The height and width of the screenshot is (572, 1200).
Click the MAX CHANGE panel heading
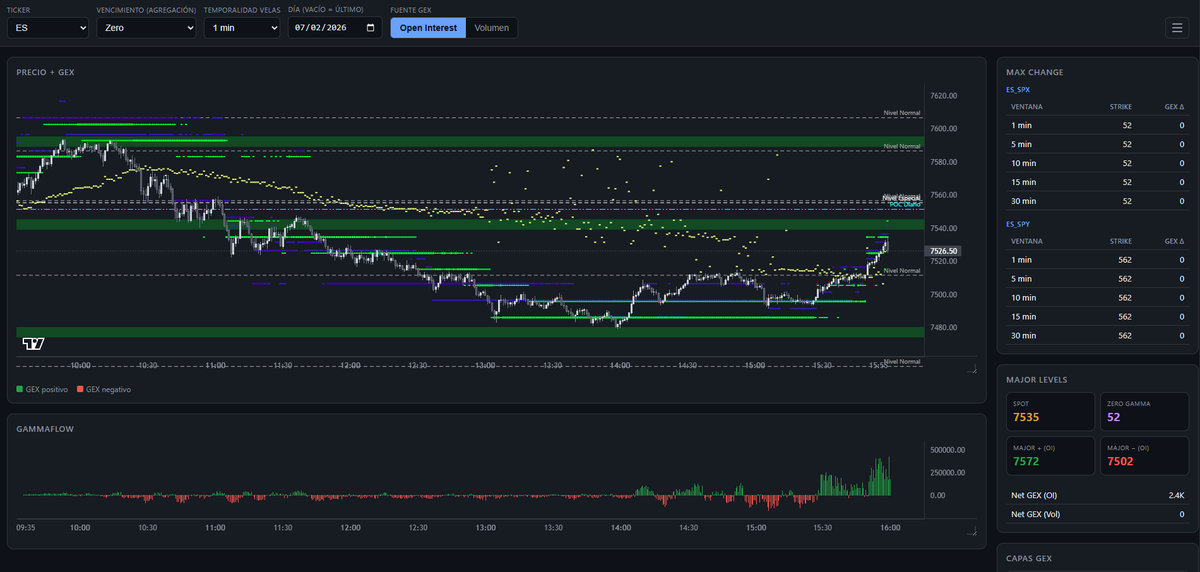(1034, 72)
